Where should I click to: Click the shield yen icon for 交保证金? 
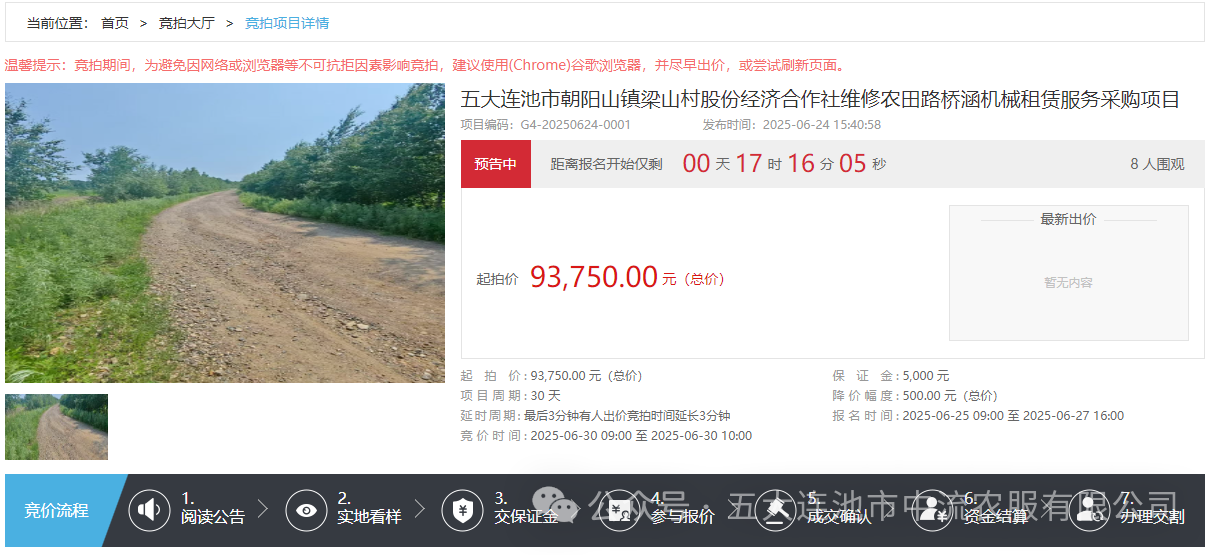(462, 510)
